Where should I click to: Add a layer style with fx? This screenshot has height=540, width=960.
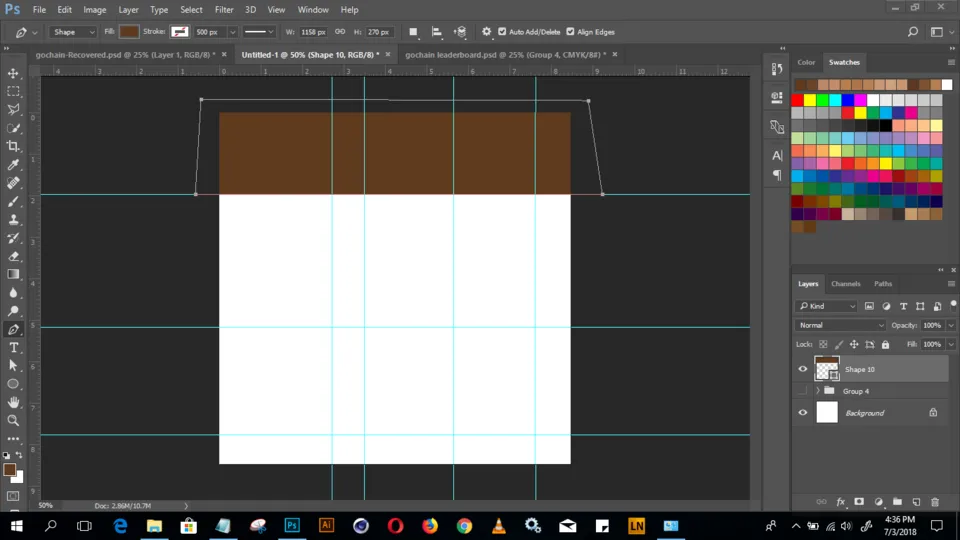tap(841, 502)
